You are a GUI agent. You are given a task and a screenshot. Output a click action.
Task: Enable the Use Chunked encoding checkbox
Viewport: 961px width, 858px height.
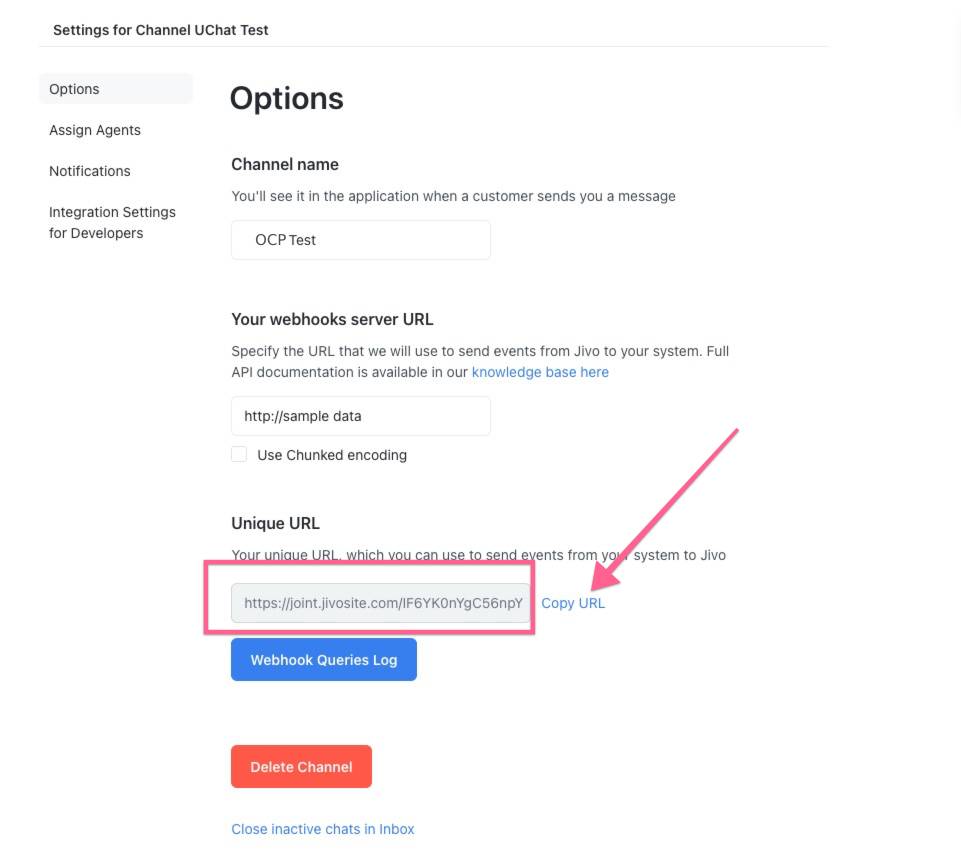coord(239,454)
